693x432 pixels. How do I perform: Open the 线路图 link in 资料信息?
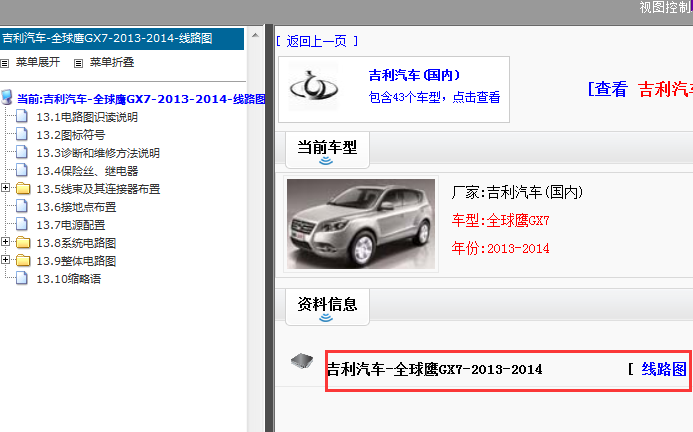click(664, 369)
